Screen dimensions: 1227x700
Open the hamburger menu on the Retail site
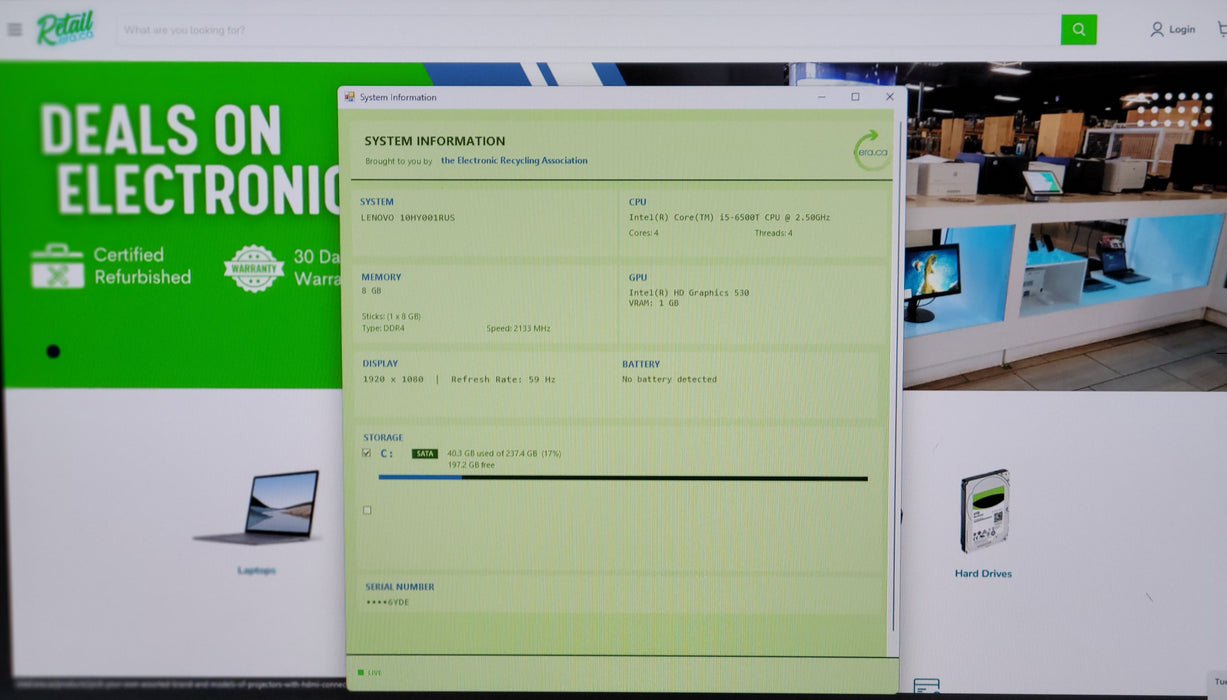coord(14,29)
